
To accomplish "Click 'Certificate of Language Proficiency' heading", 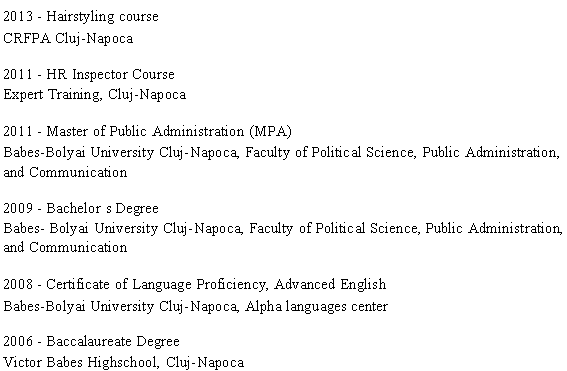I will (157, 285).
